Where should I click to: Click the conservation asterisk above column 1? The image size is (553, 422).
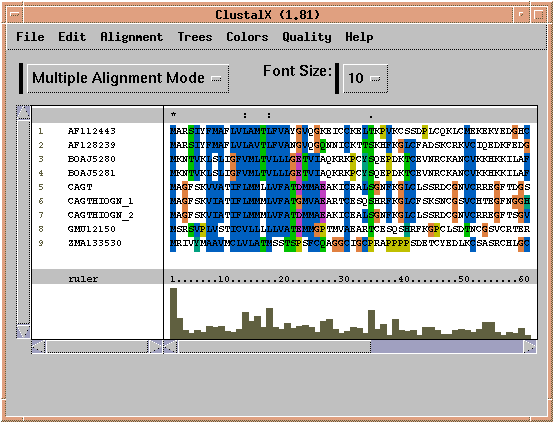tap(173, 115)
